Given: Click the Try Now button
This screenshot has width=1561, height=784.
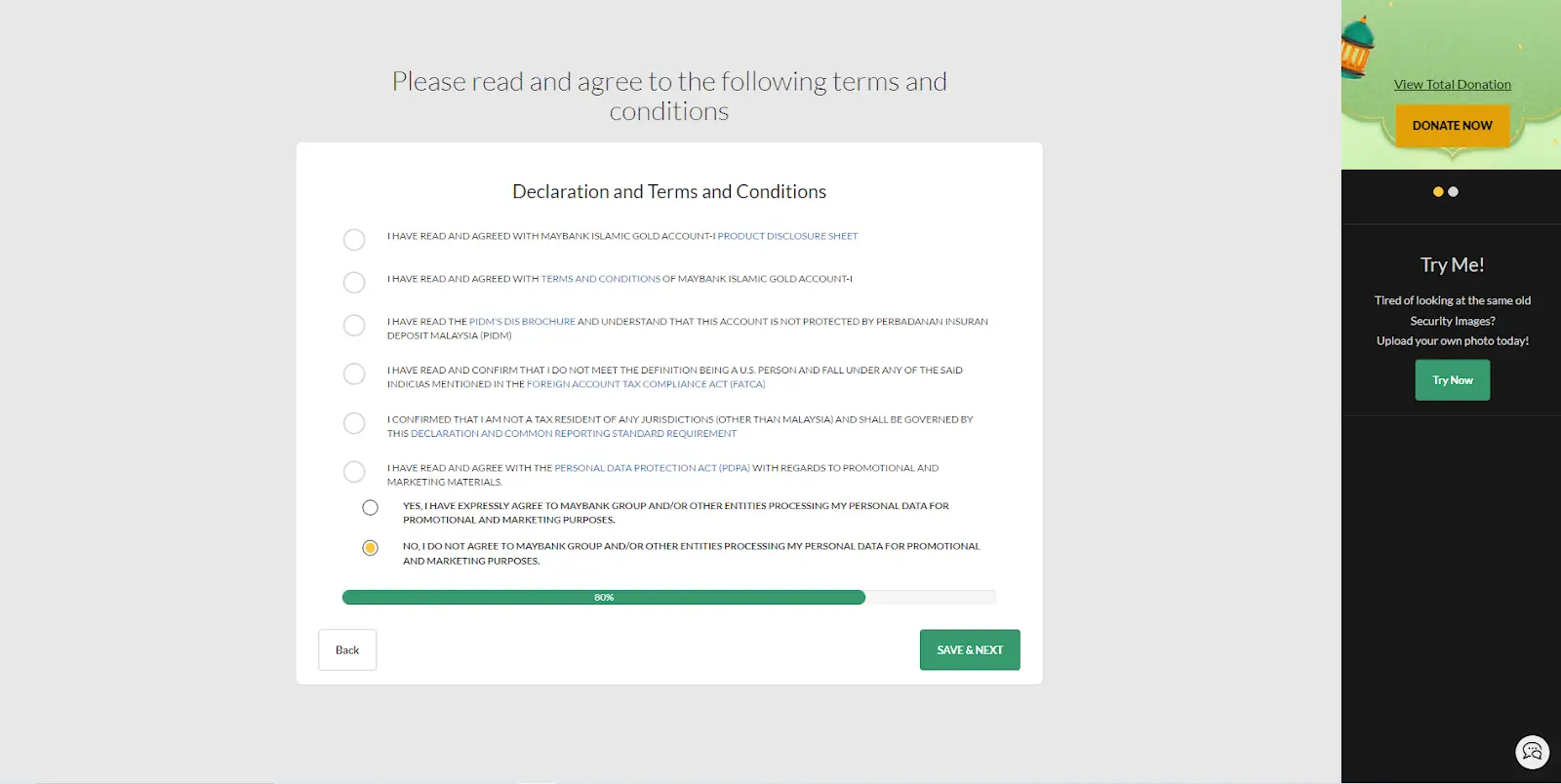Looking at the screenshot, I should 1452,380.
